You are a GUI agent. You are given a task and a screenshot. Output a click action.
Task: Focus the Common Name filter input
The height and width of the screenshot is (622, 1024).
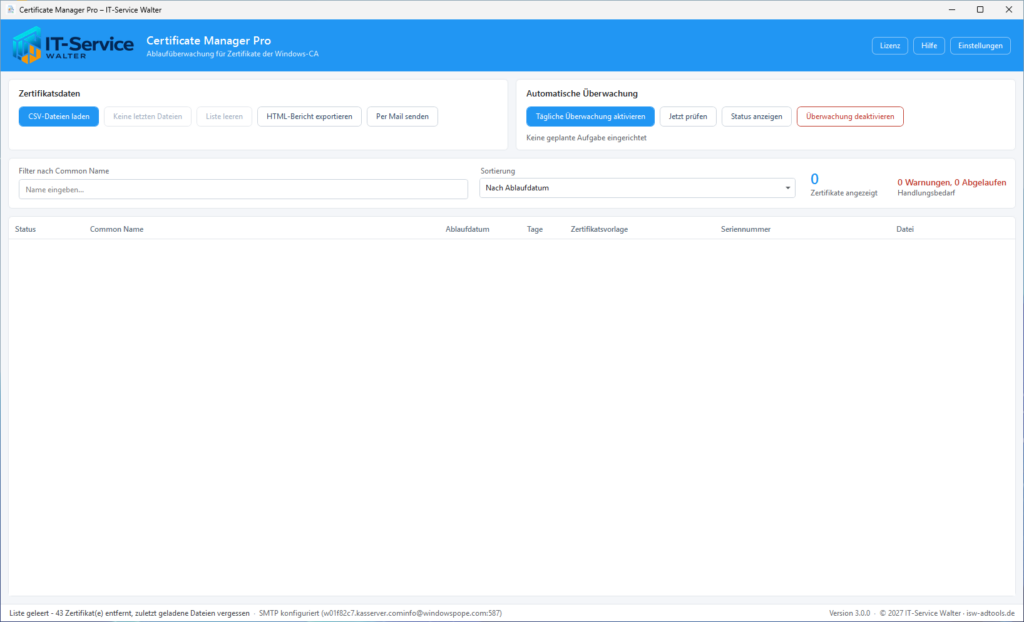click(243, 189)
